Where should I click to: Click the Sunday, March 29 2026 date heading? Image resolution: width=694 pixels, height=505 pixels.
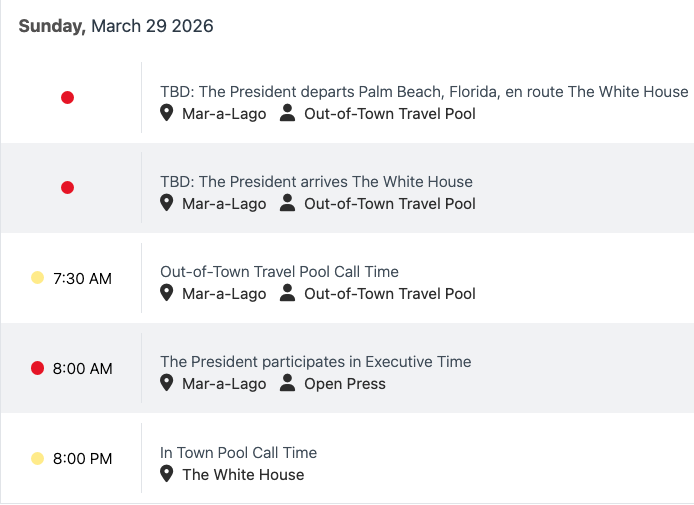[116, 26]
